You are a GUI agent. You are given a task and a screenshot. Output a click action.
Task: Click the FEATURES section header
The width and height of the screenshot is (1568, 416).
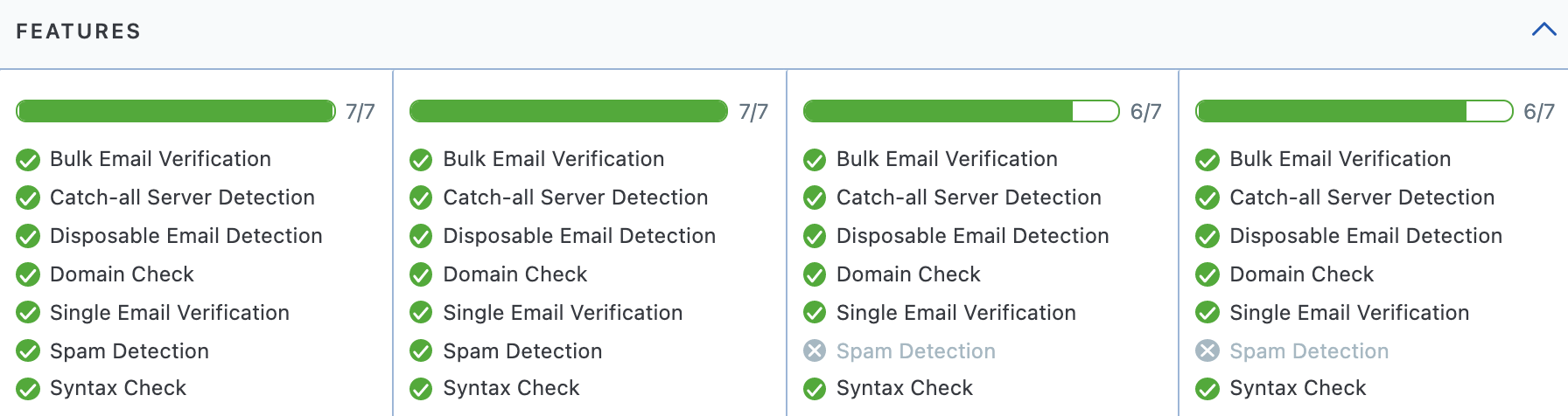79,31
